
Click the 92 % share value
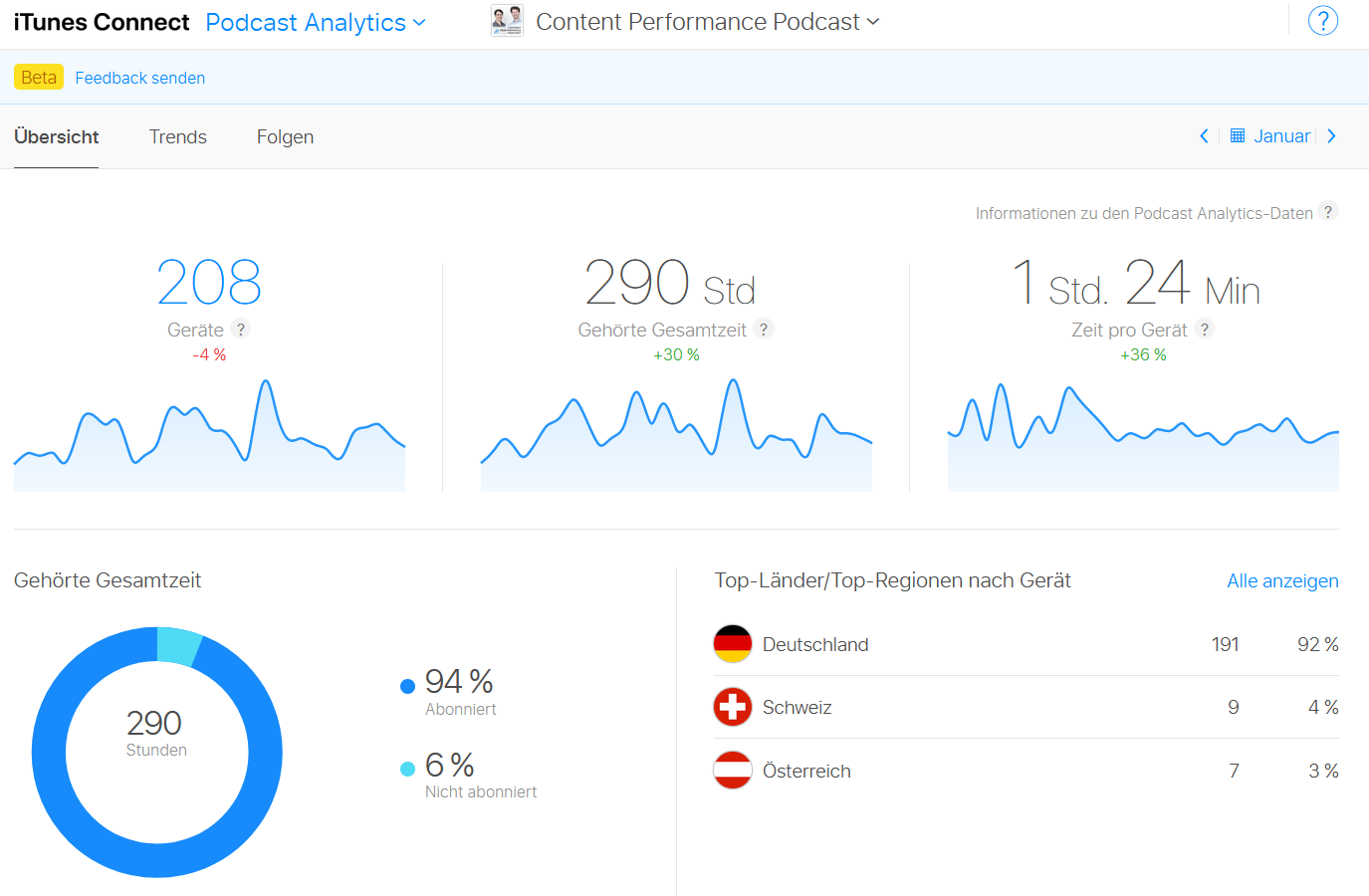(x=1317, y=644)
